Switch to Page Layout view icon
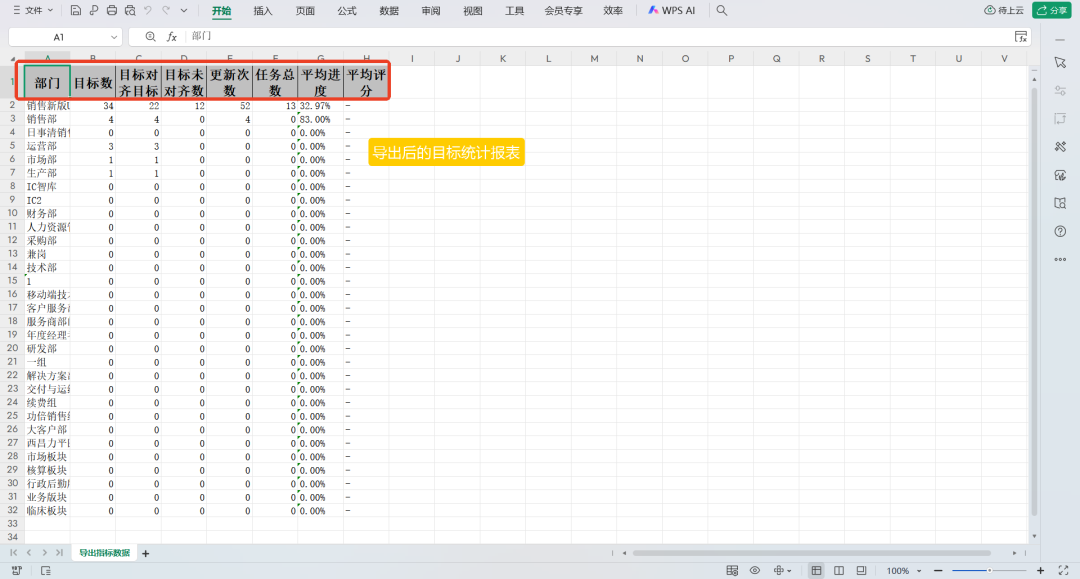Screen dimensions: 1080x579 862,571
